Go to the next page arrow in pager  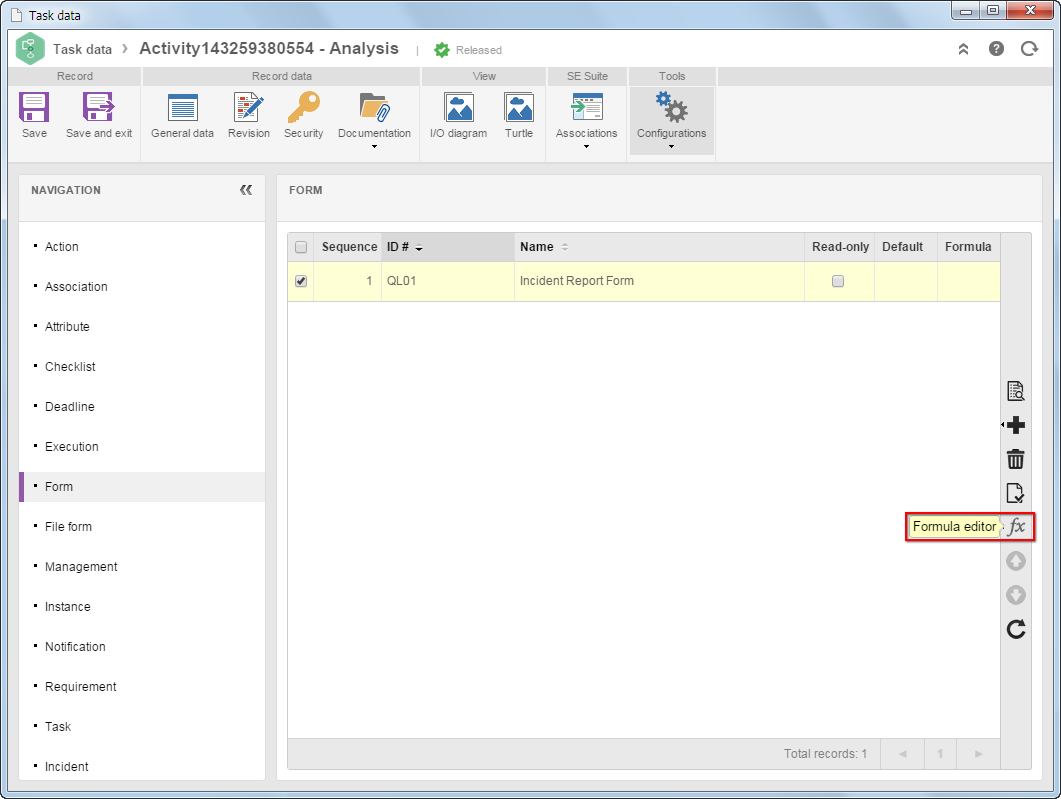pyautogui.click(x=978, y=754)
